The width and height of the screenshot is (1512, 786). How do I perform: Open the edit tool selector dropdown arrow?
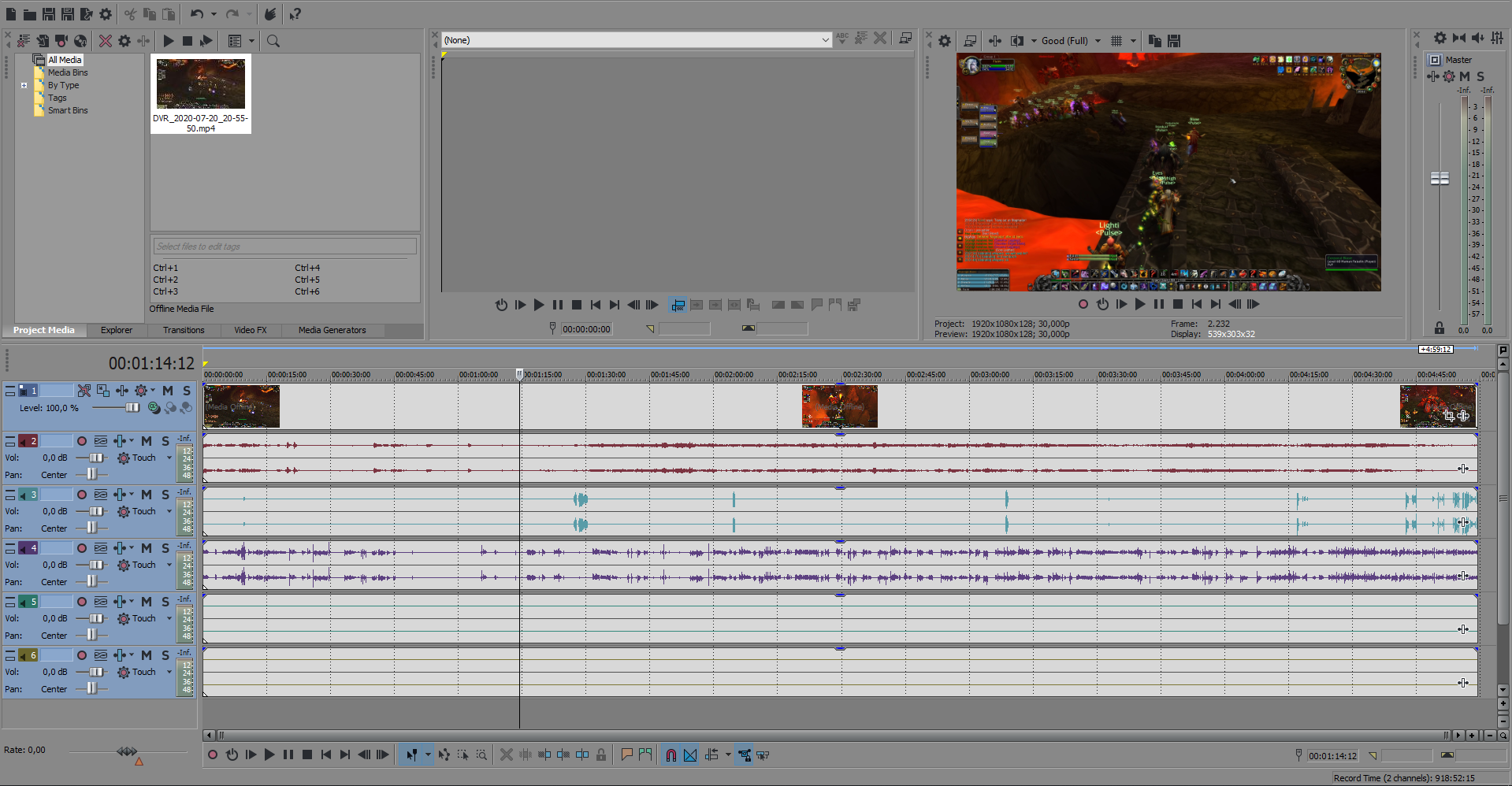[428, 754]
